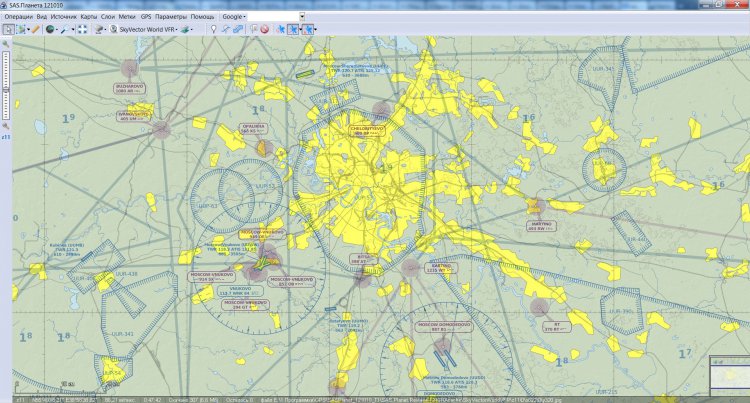This screenshot has height=403, width=750.
Task: Click the overlay layers icon
Action: click(x=186, y=30)
